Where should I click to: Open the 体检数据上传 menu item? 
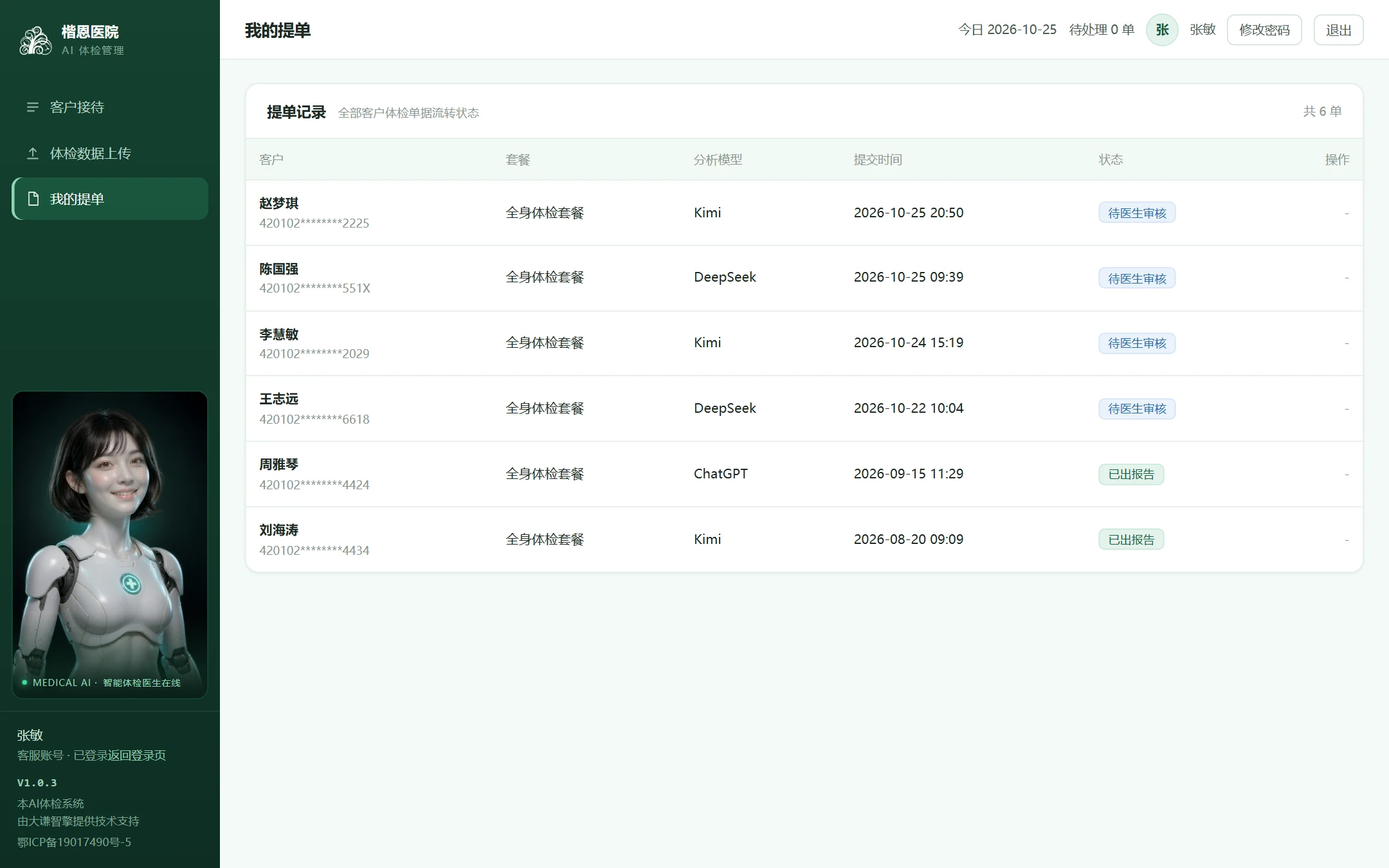110,154
